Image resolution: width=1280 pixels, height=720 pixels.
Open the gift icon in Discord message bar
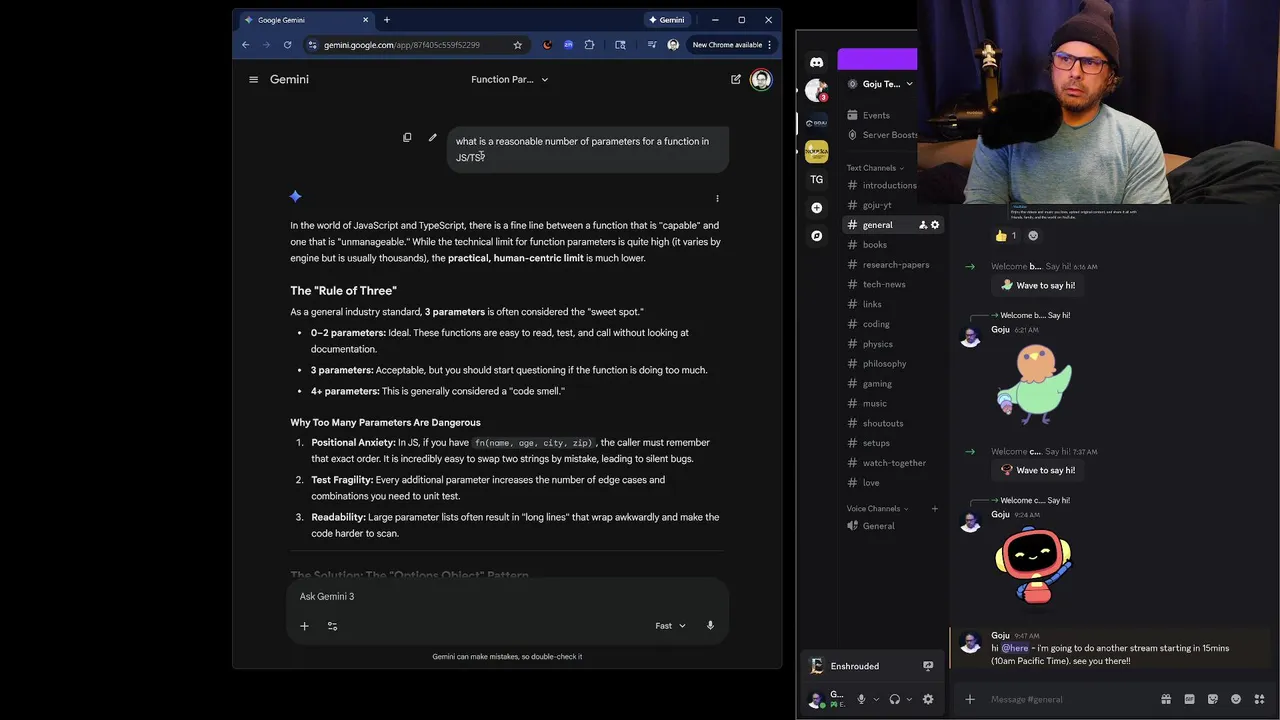point(1165,699)
